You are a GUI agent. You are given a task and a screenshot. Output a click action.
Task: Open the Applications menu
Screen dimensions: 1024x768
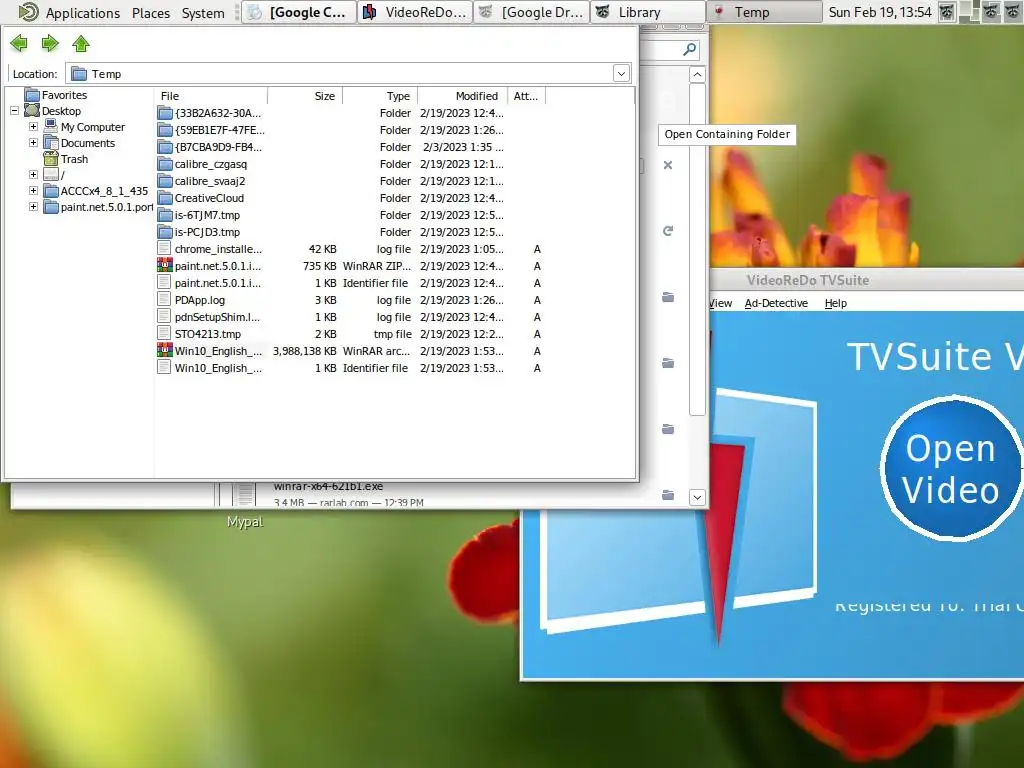(82, 12)
